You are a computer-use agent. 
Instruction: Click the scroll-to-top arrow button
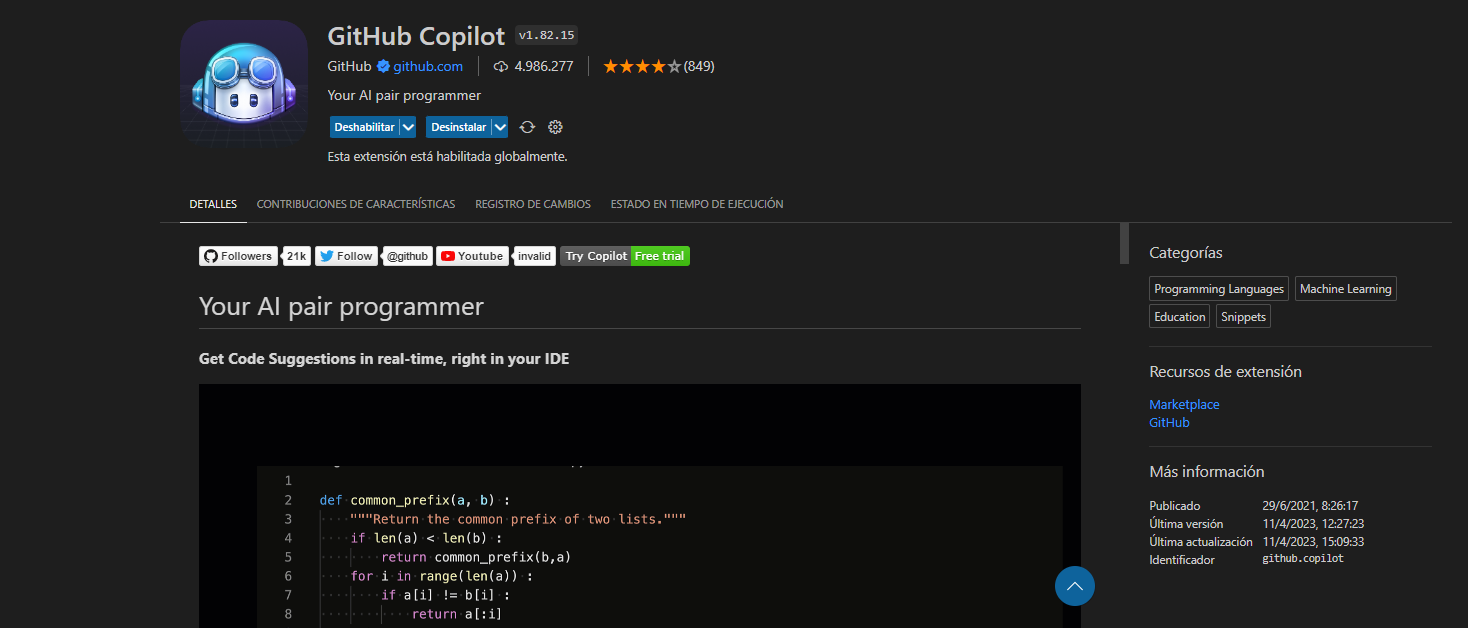click(1075, 586)
